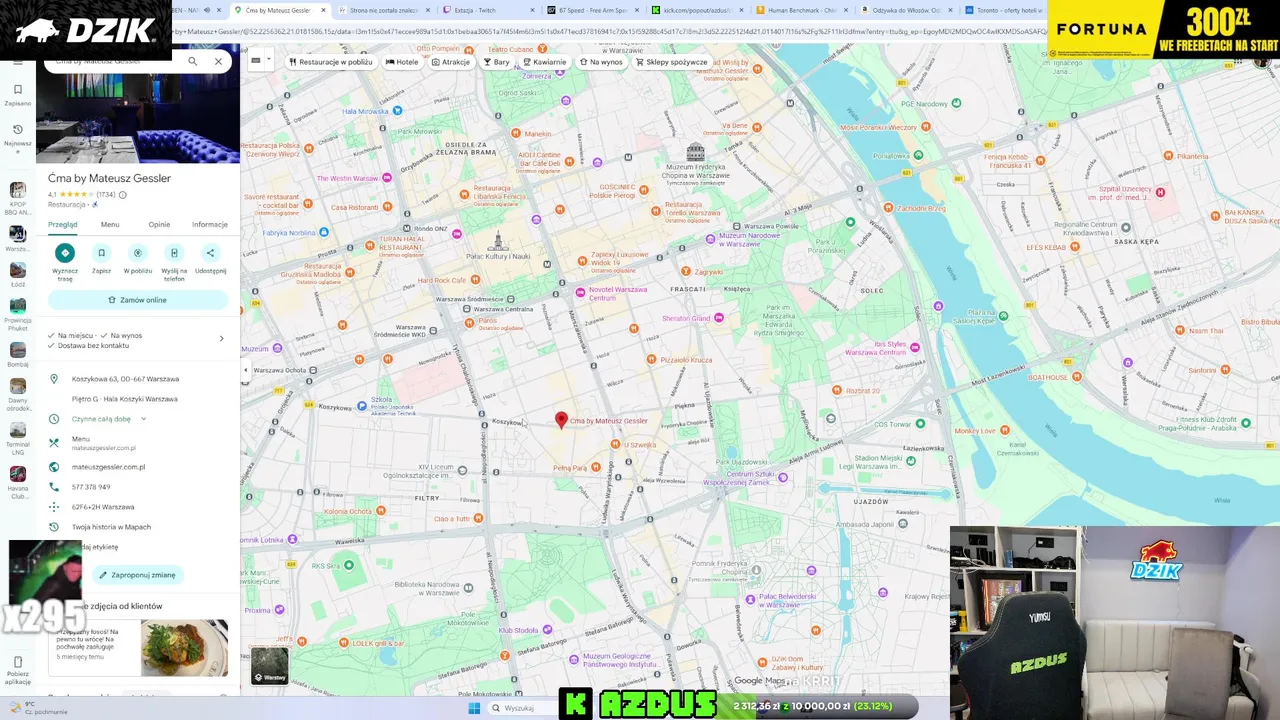1280x720 pixels.
Task: Open the KPOP BBQ recent place thumbnail
Action: [17, 190]
